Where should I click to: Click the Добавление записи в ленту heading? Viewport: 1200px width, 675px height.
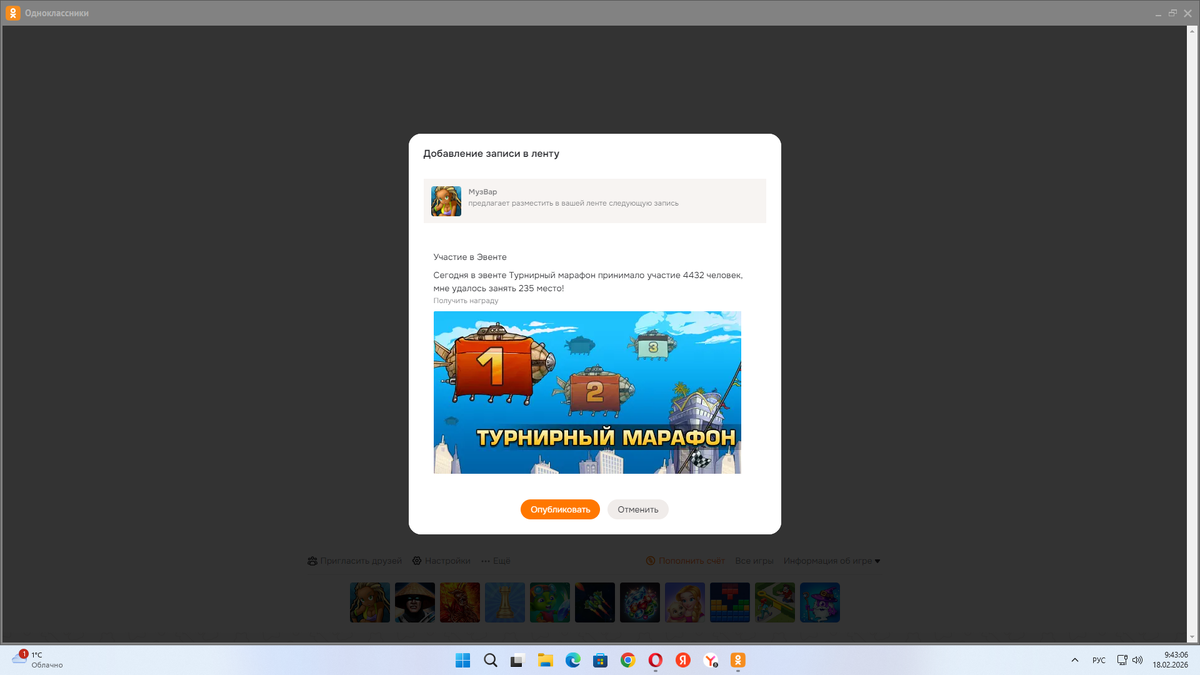(491, 154)
